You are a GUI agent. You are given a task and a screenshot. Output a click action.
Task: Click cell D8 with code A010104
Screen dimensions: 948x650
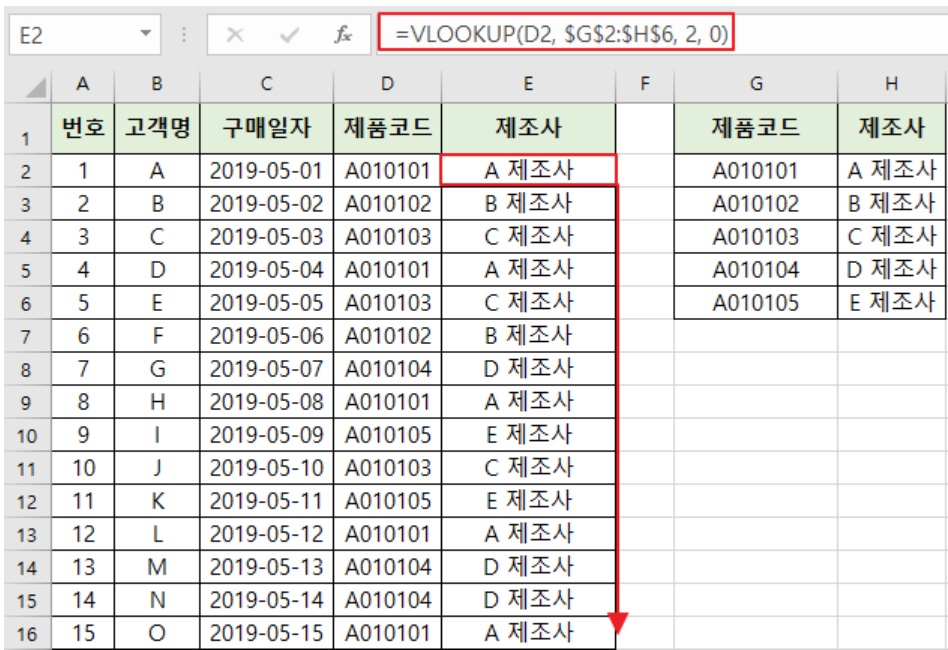387,369
